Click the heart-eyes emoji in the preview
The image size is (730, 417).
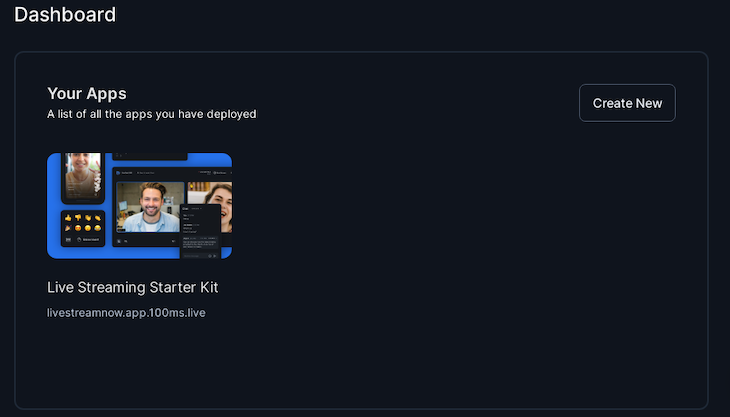[78, 228]
